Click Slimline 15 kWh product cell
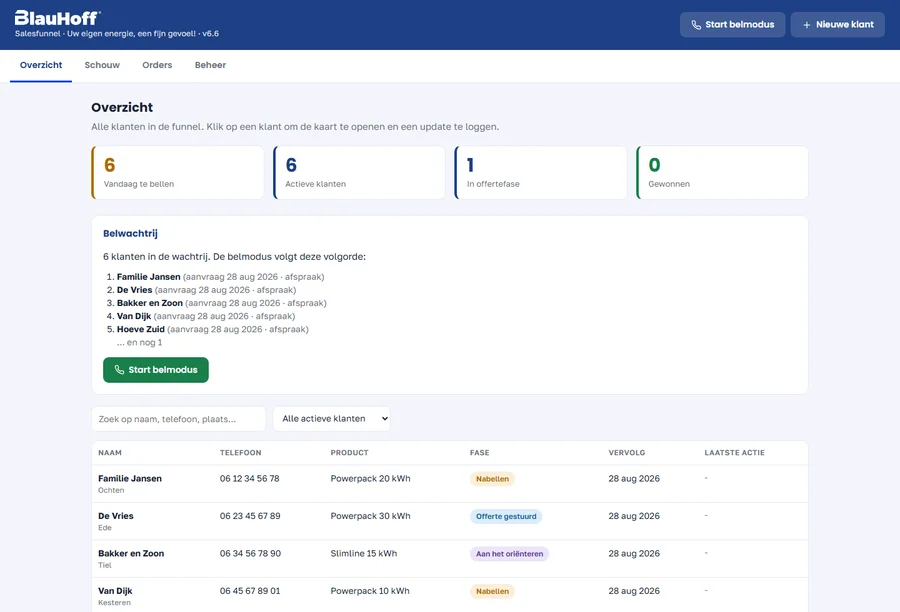Screen dimensions: 900x612 pos(364,553)
